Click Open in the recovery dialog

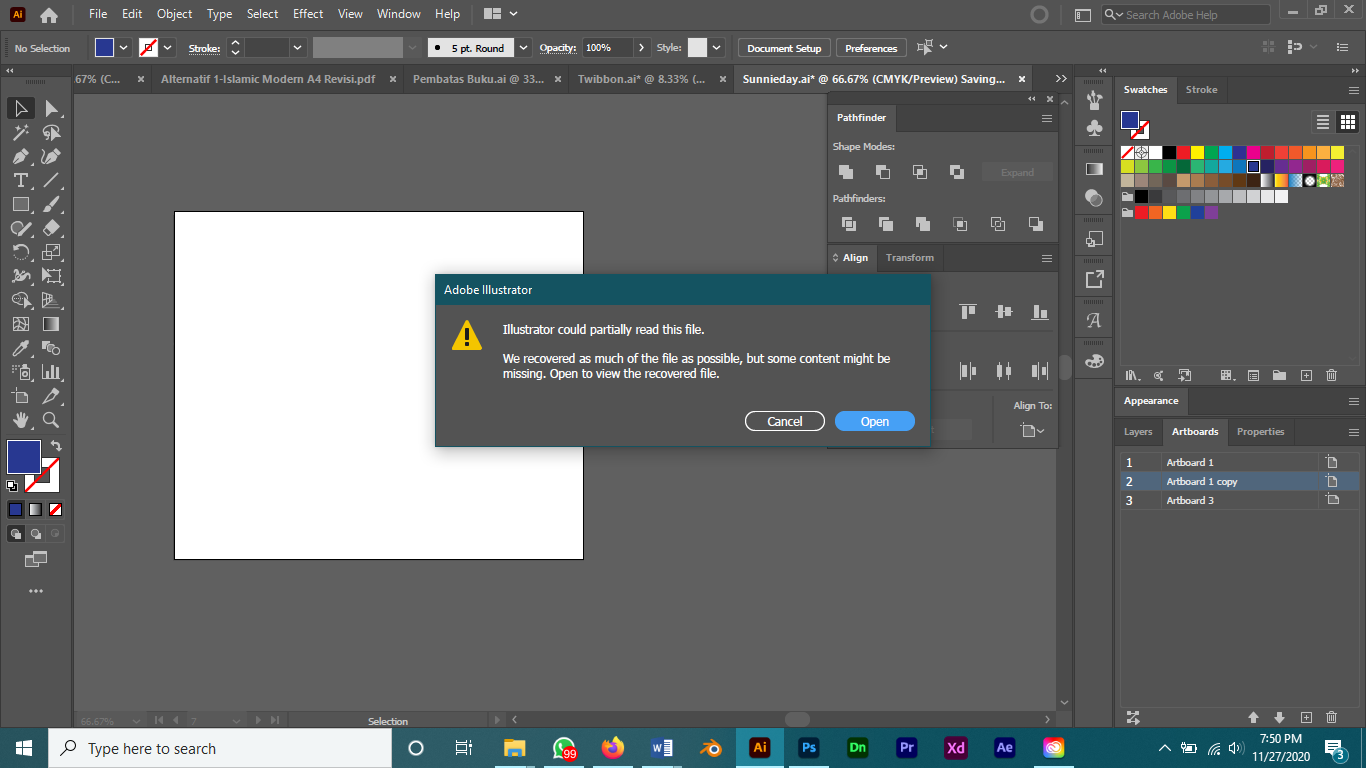point(875,422)
